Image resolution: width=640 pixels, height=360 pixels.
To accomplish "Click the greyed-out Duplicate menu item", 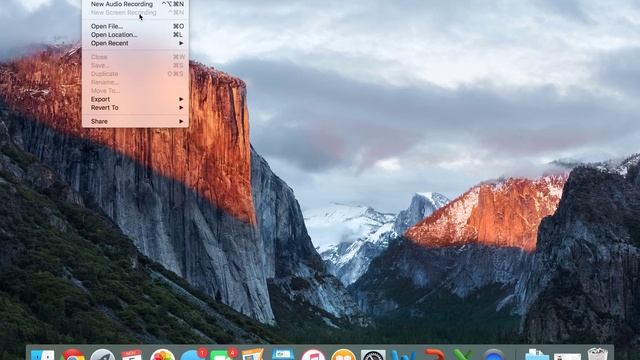I will (135, 74).
